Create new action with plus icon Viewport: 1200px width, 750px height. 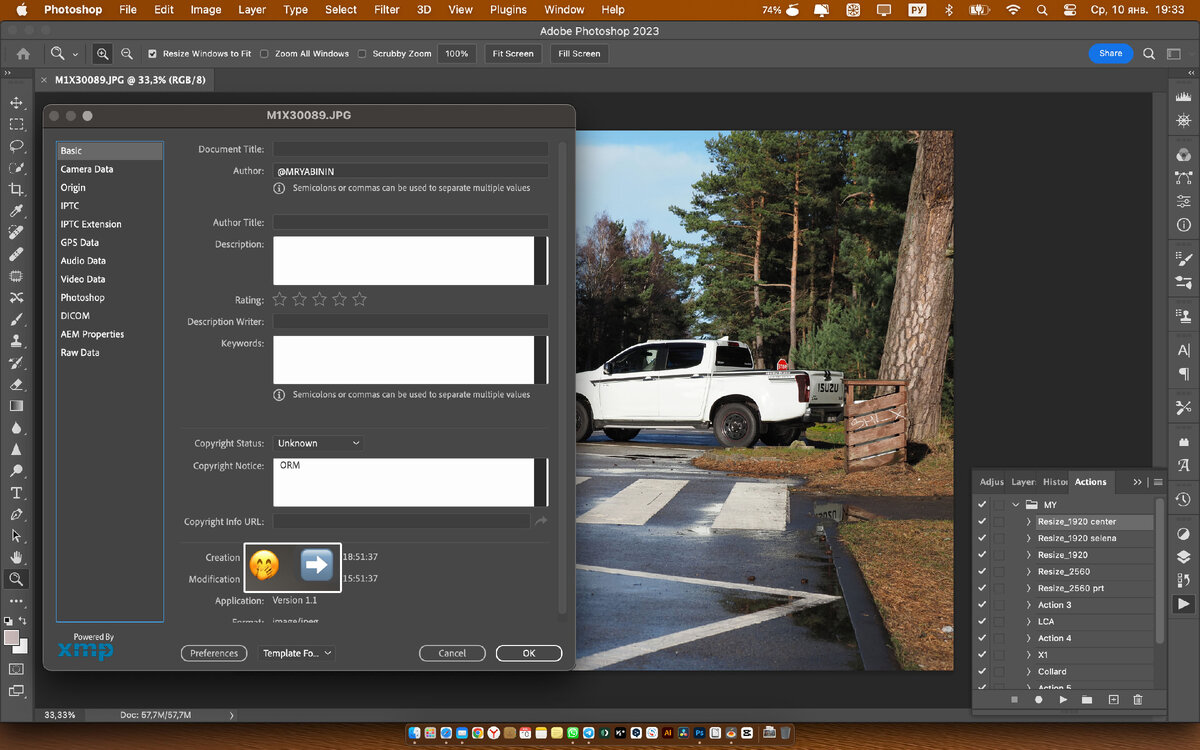pos(1113,700)
